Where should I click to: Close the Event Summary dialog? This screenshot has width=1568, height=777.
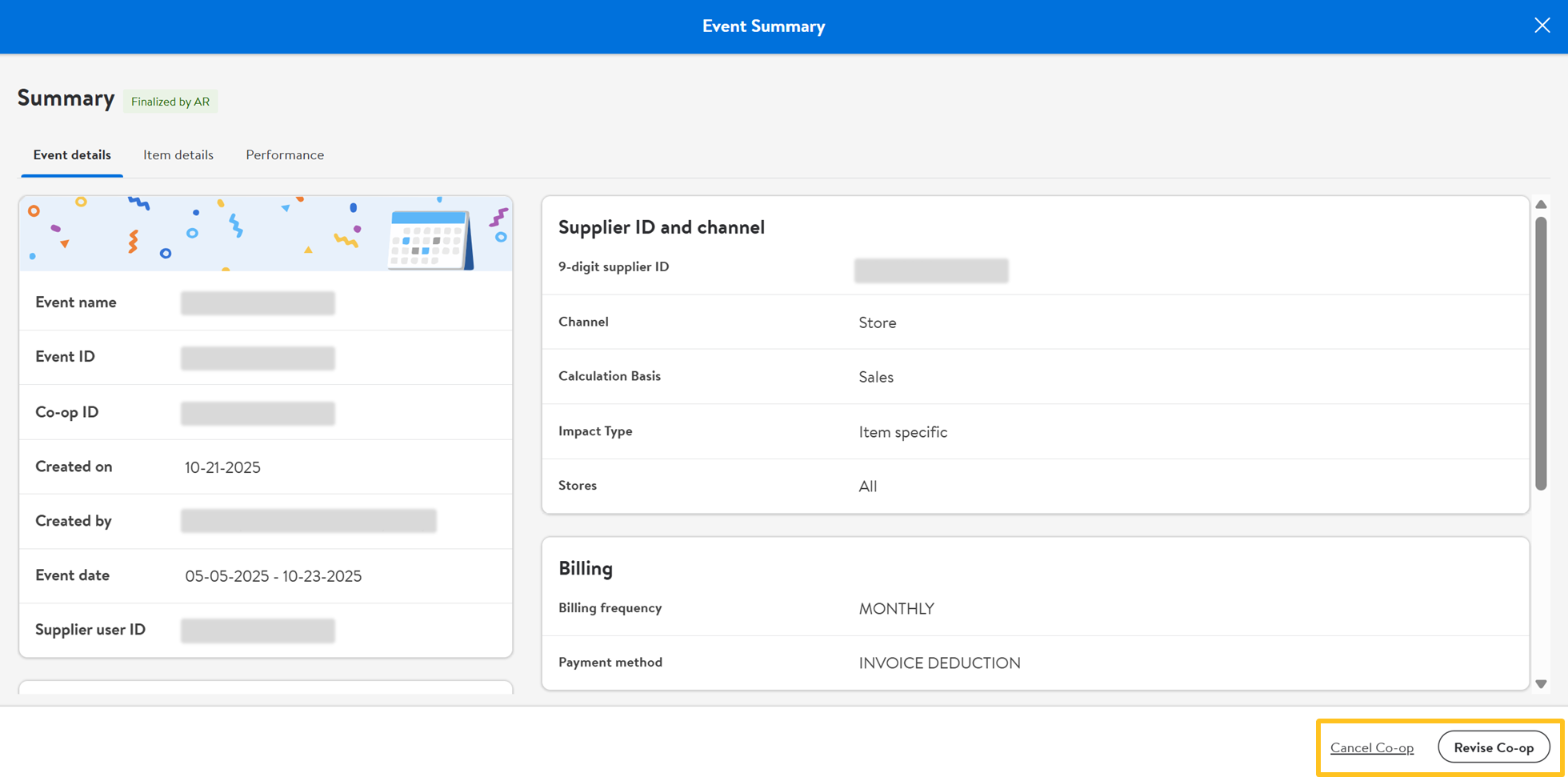pyautogui.click(x=1542, y=26)
